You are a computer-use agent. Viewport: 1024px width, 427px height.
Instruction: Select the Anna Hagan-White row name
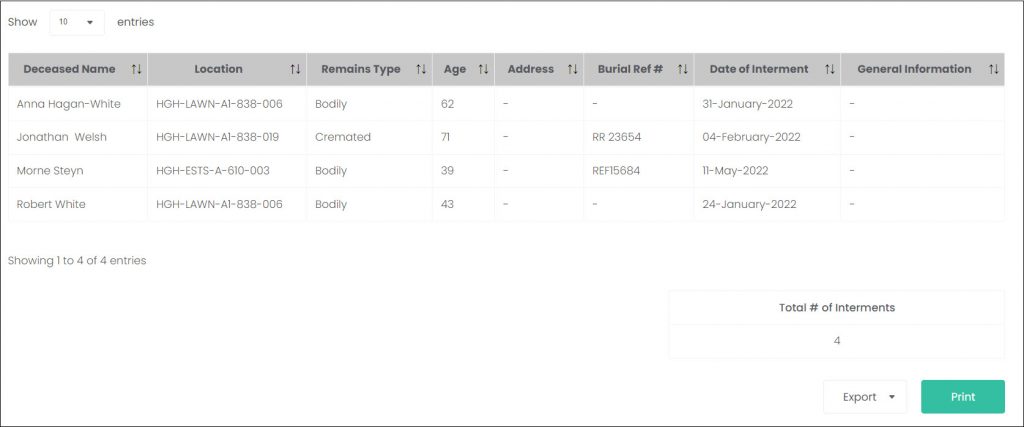pos(69,104)
